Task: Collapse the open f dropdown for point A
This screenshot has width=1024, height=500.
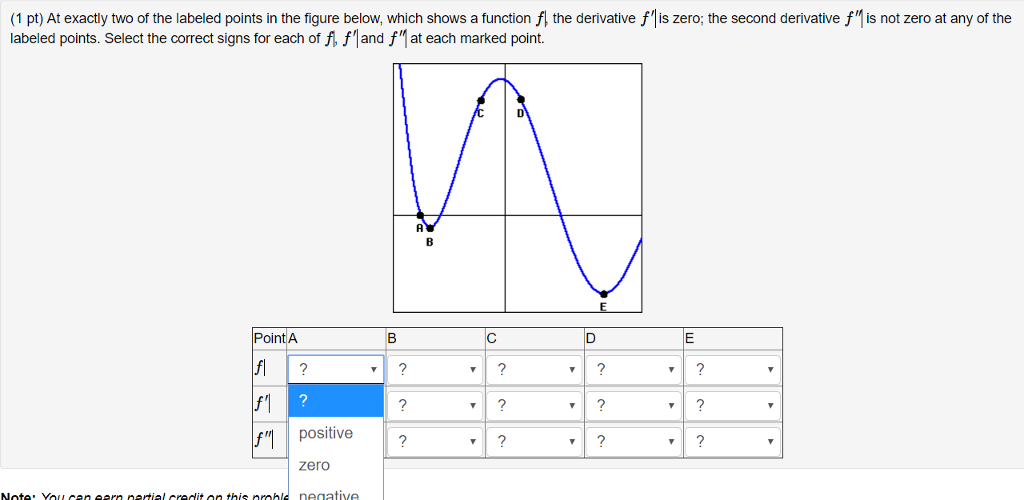Action: click(x=336, y=370)
